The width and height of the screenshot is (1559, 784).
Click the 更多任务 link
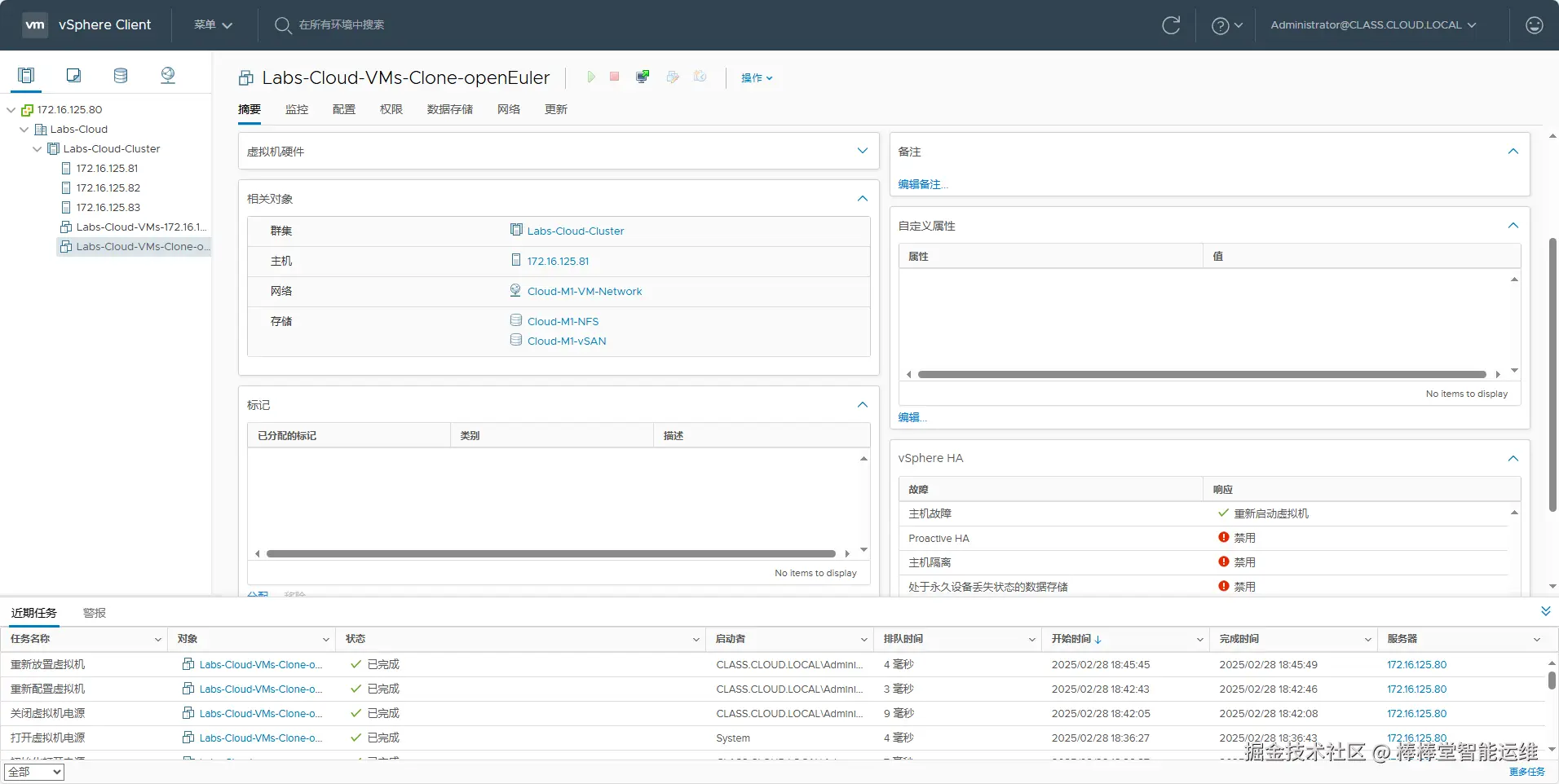tap(1527, 772)
